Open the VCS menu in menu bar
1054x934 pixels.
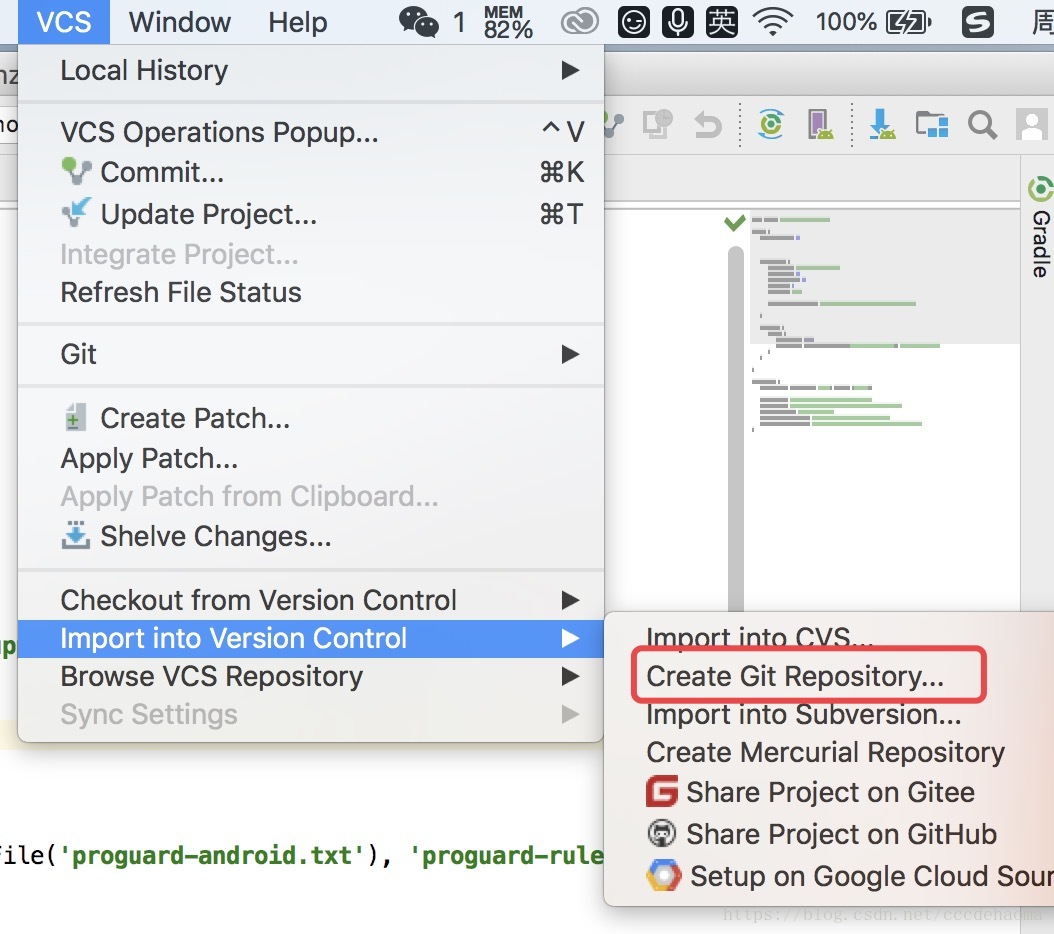coord(64,22)
